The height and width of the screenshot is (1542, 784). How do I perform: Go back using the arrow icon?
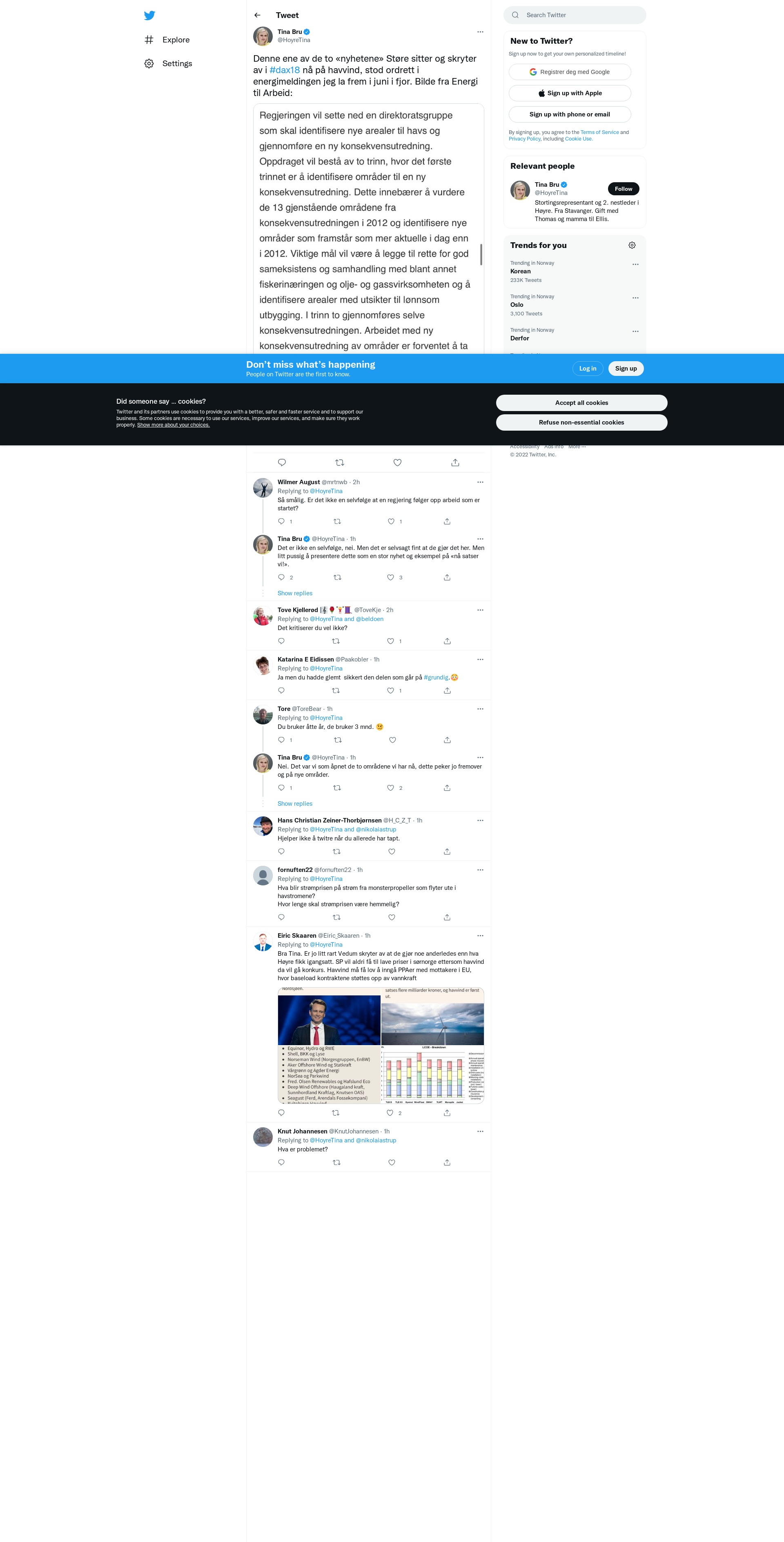point(257,15)
